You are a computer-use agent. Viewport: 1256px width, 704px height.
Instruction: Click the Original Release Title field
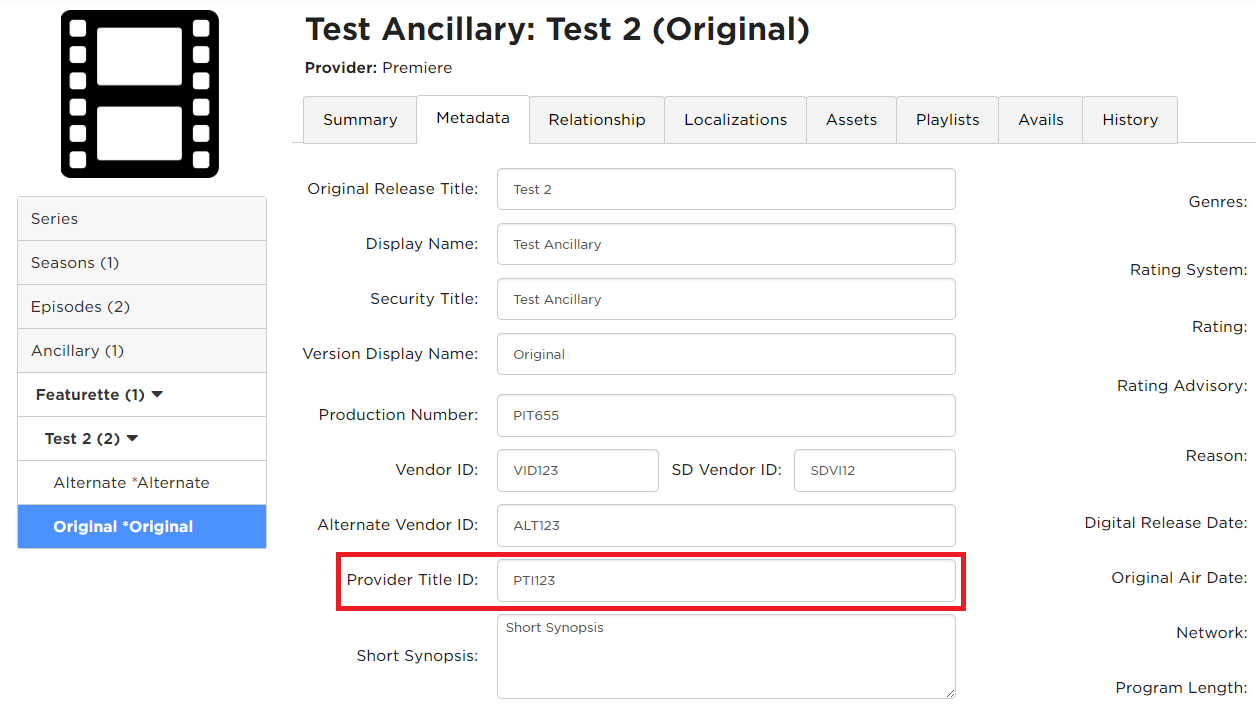point(726,189)
